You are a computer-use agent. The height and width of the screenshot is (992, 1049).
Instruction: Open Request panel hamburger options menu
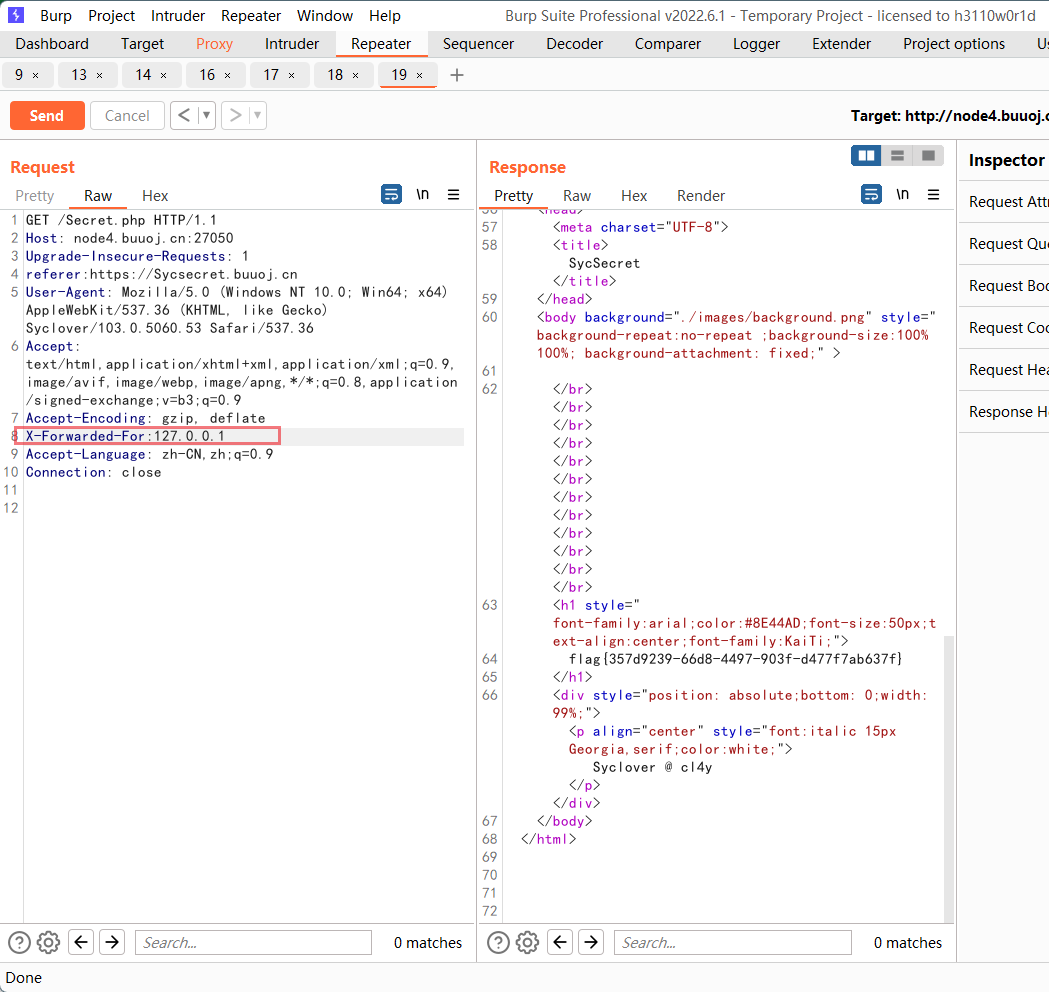(x=453, y=195)
